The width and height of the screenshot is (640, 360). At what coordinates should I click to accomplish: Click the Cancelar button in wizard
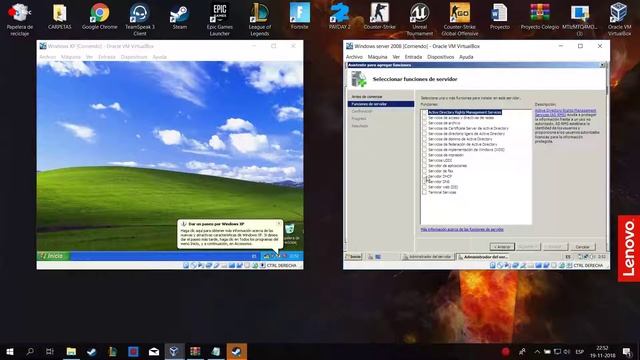pyautogui.click(x=582, y=247)
